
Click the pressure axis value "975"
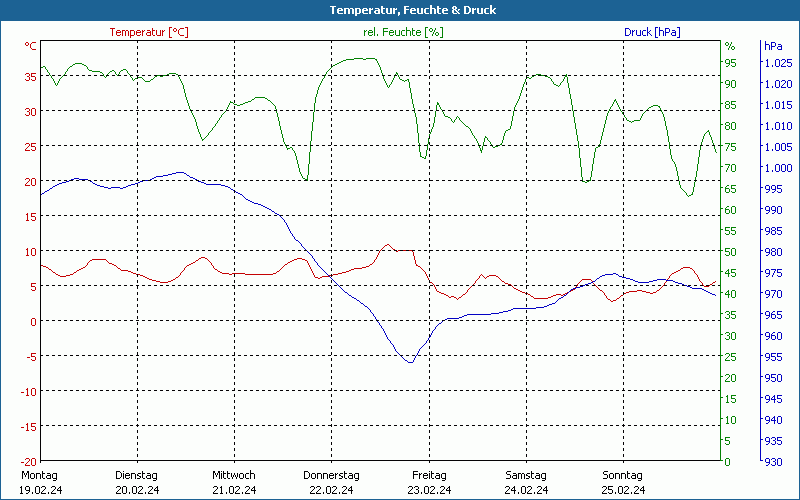(773, 273)
